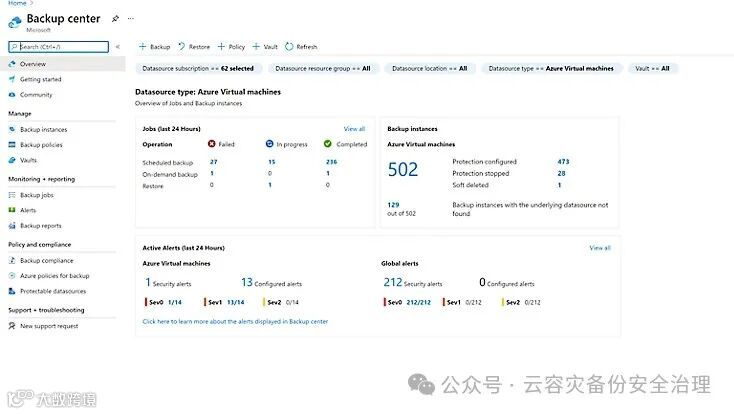Open Datasource type filter

click(551, 68)
